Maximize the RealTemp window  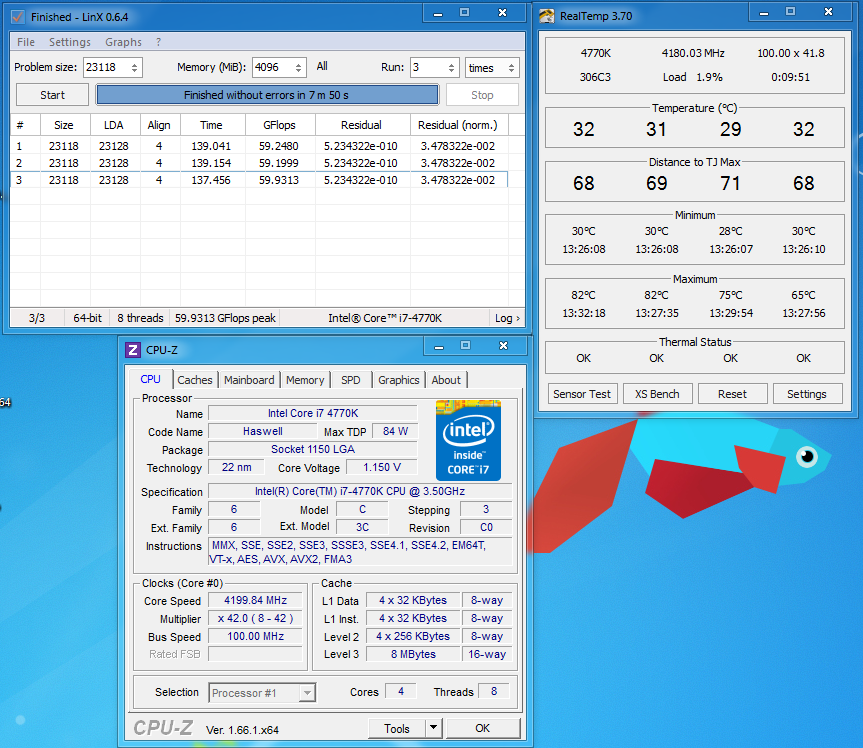click(790, 12)
